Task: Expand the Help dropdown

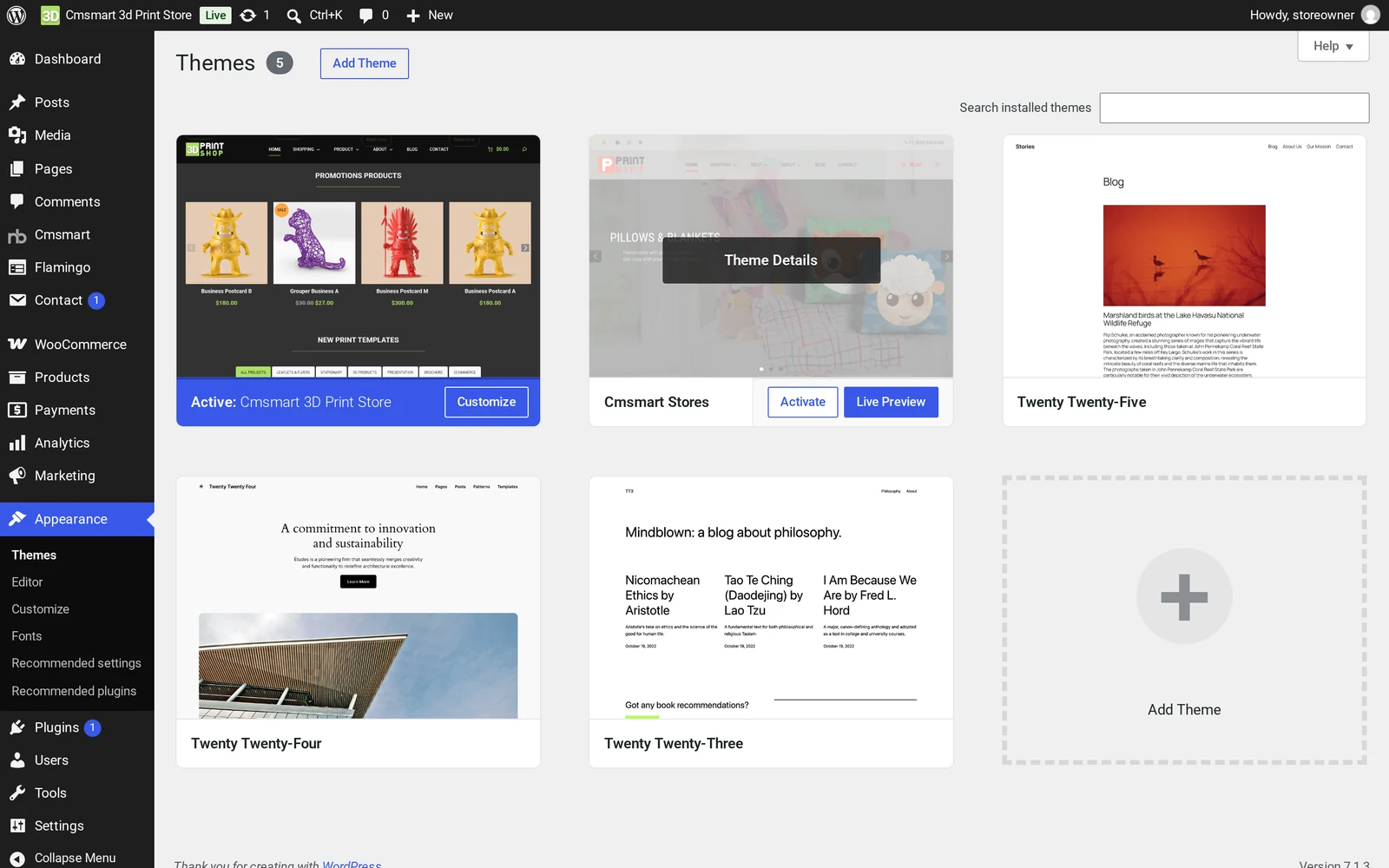Action: click(x=1333, y=46)
